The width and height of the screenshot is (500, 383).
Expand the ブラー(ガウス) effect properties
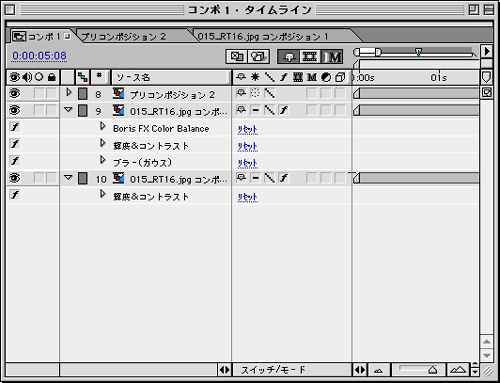pos(103,160)
